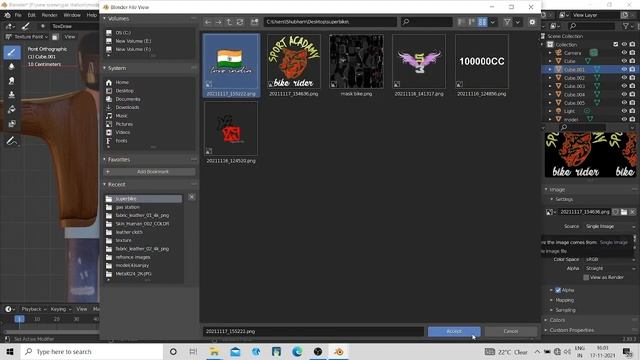
Task: Select the Smear tool in toolbar
Action: click(x=12, y=81)
